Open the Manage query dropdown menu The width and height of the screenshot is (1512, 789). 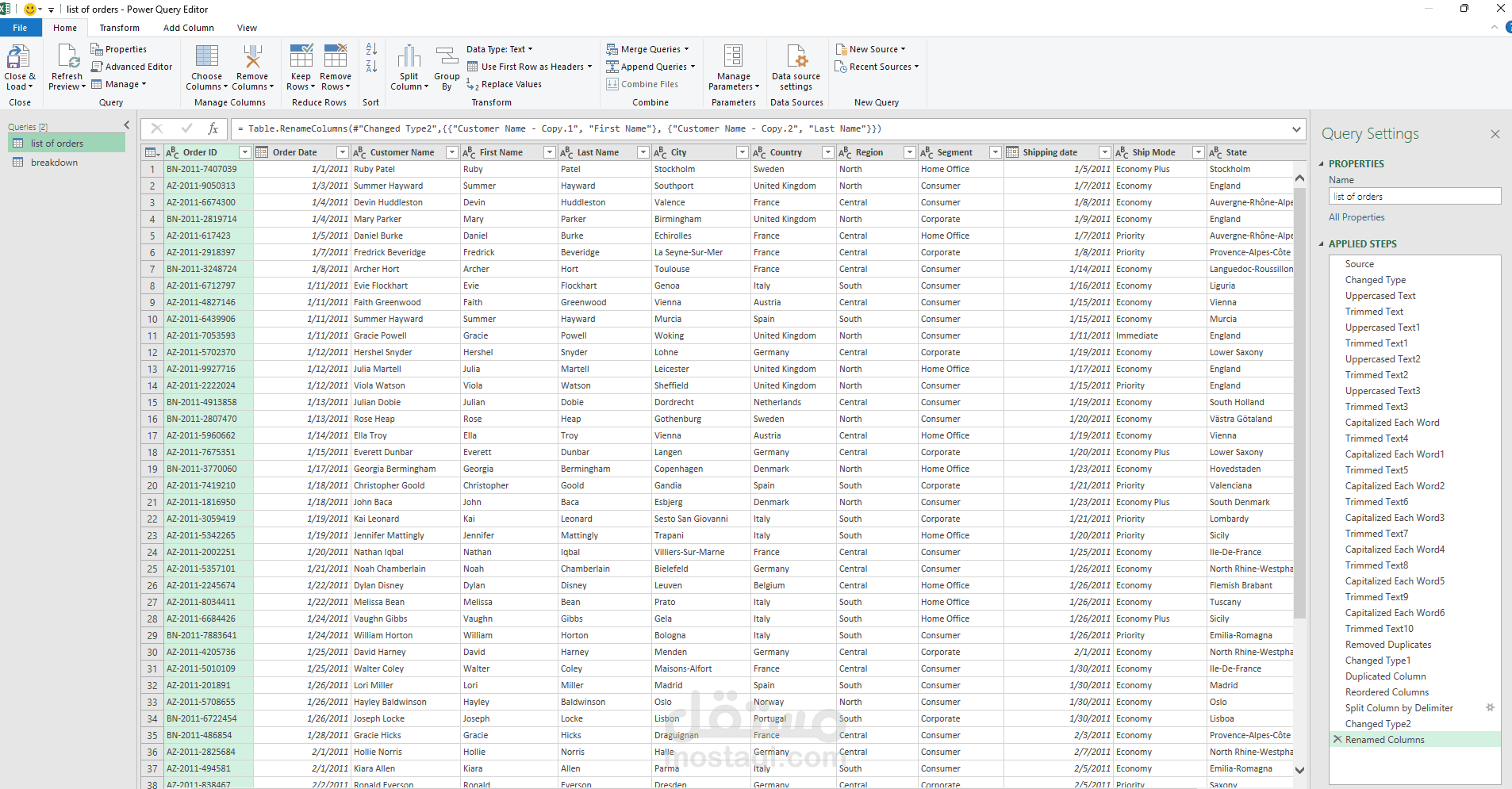(x=119, y=84)
